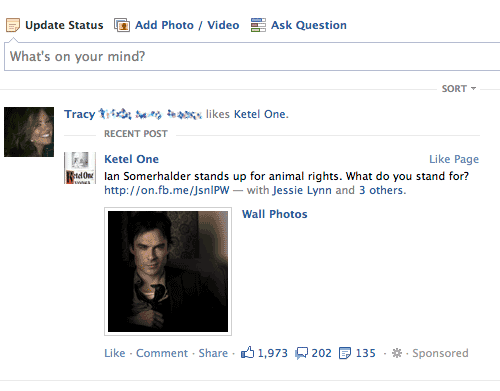Screen dimensions: 500x391
Task: Switch to the Add Photo / Video tab
Action: (x=187, y=25)
